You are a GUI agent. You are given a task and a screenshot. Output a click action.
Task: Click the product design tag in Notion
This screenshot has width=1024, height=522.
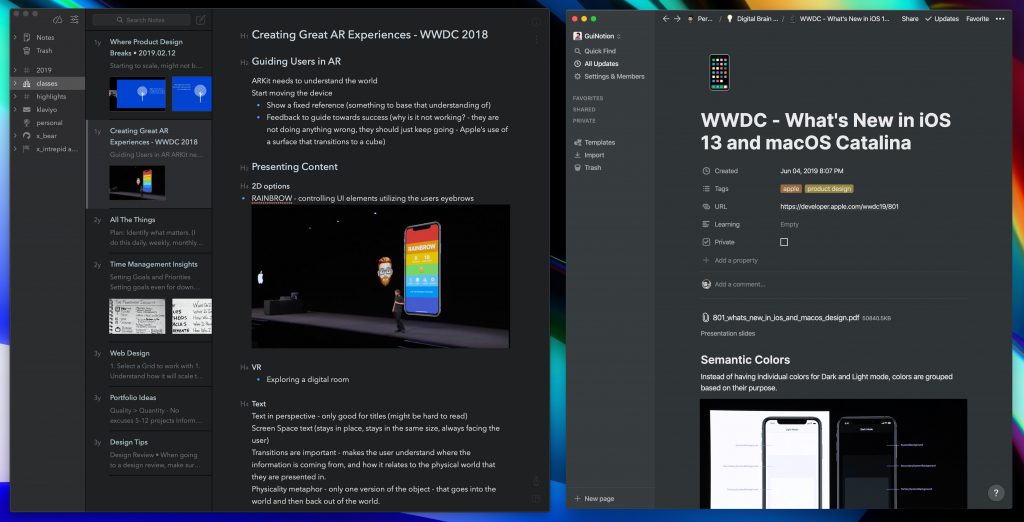pyautogui.click(x=829, y=189)
